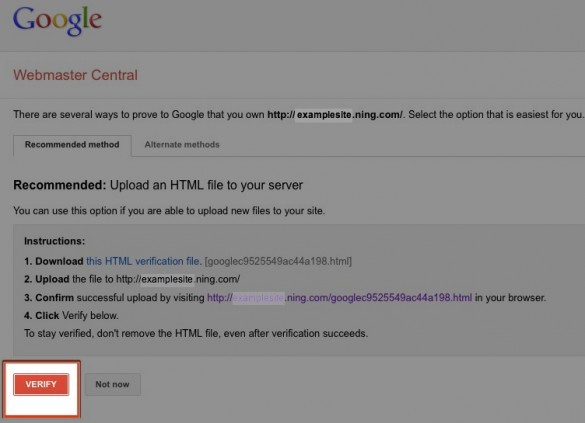Click the red VERIFY button
Image resolution: width=585 pixels, height=423 pixels.
tap(41, 384)
